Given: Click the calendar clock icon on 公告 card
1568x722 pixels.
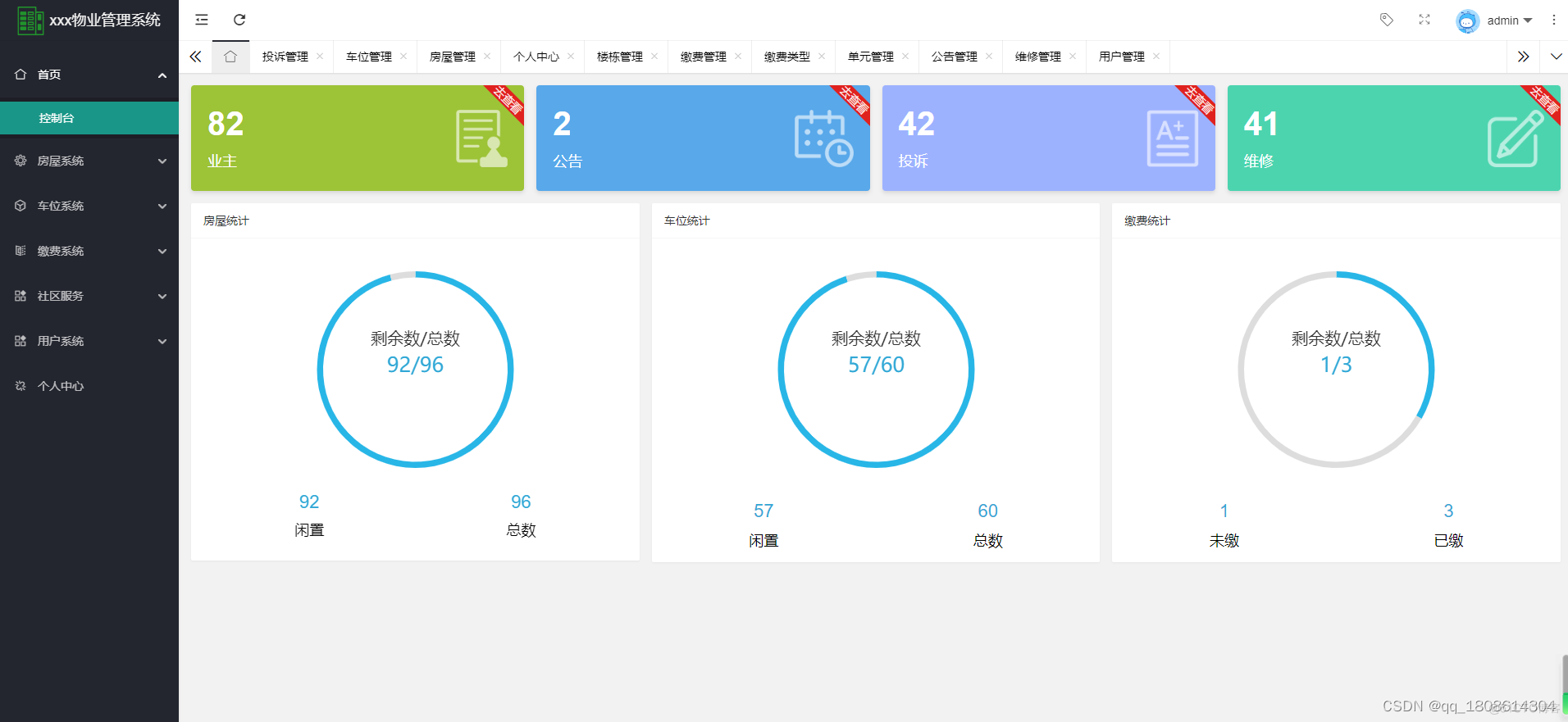Looking at the screenshot, I should point(824,138).
